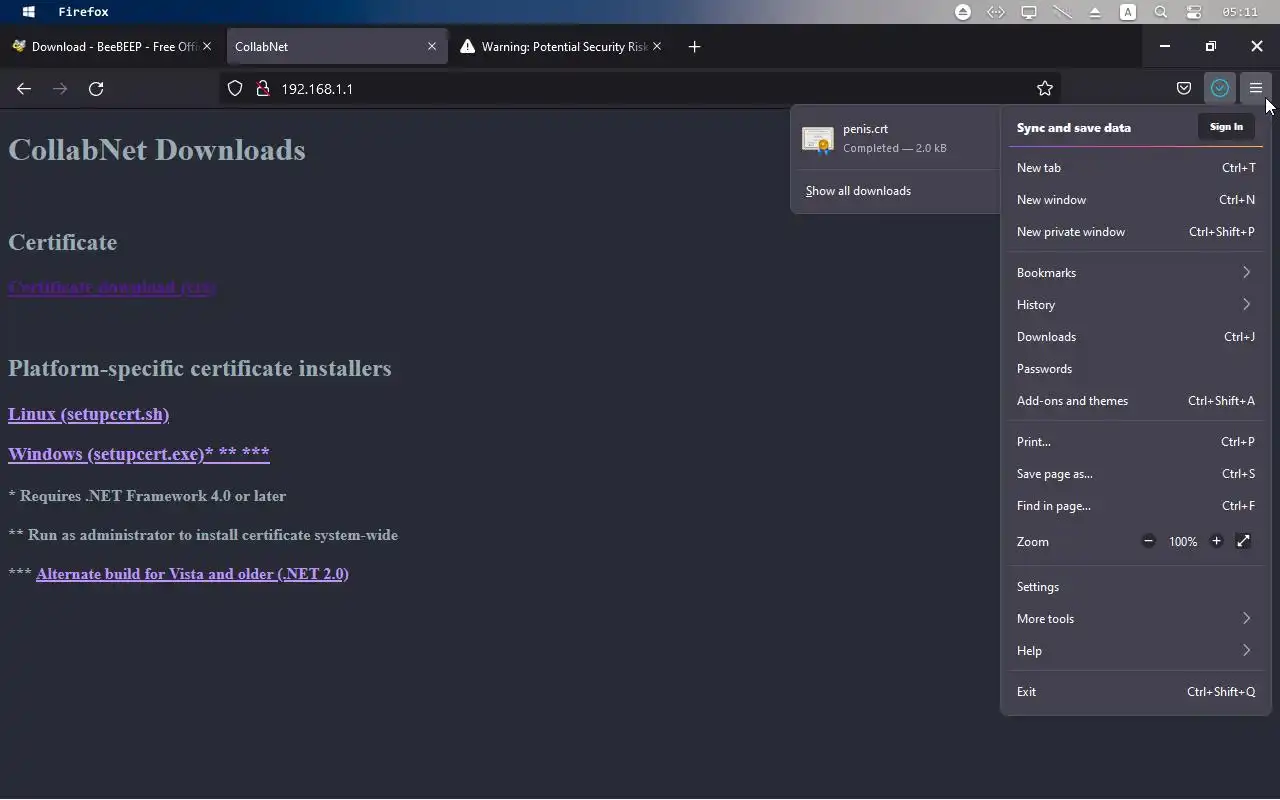This screenshot has height=800, width=1280.
Task: Click the plain eject triangle icon in tray
Action: pos(1094,12)
